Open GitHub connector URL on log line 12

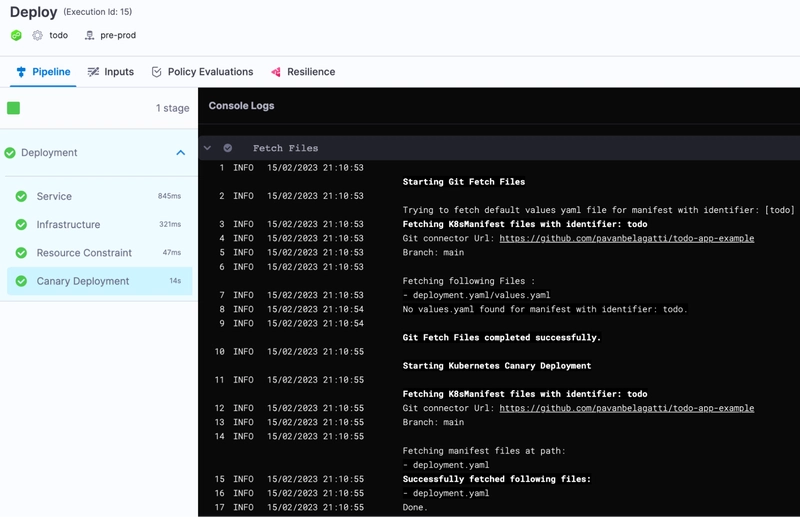pos(627,408)
